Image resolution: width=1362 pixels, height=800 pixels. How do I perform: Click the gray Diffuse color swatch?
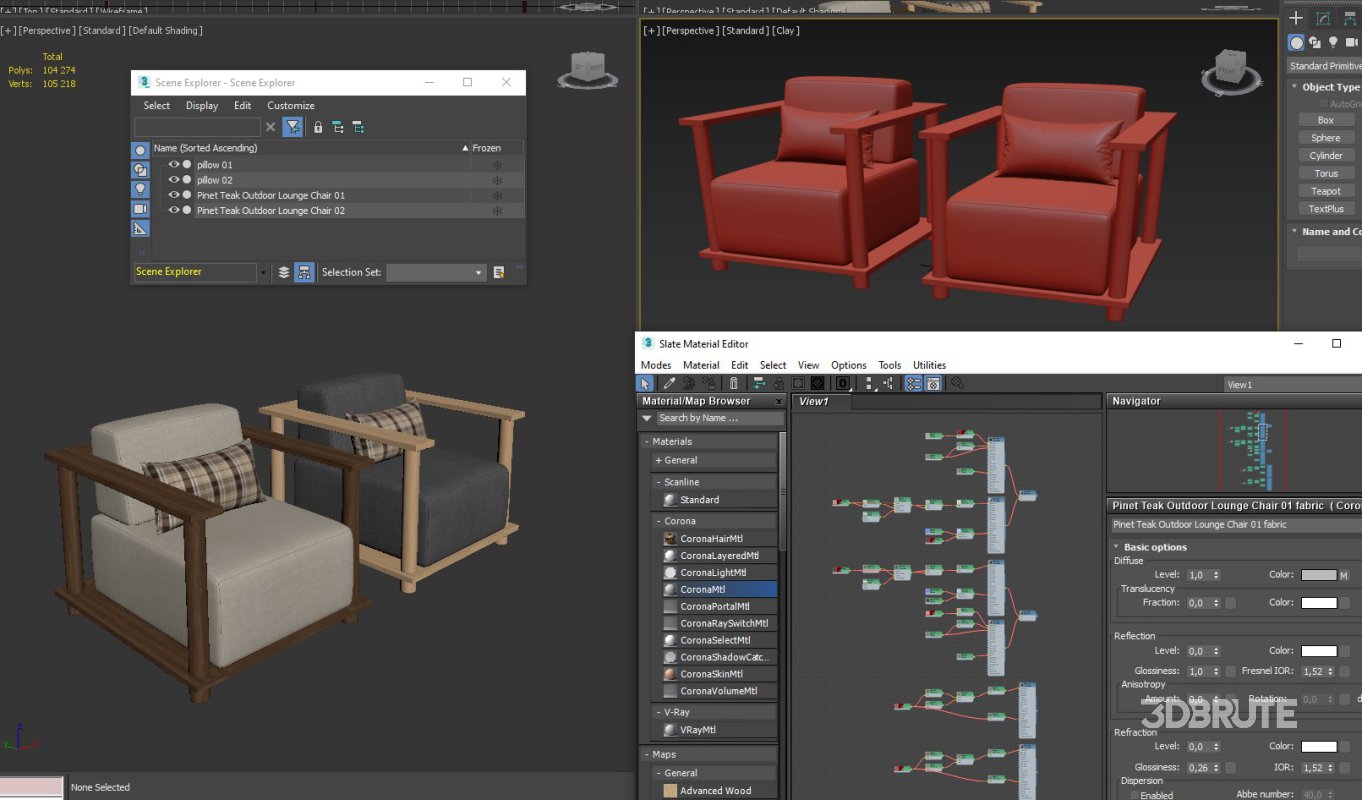pyautogui.click(x=1318, y=575)
